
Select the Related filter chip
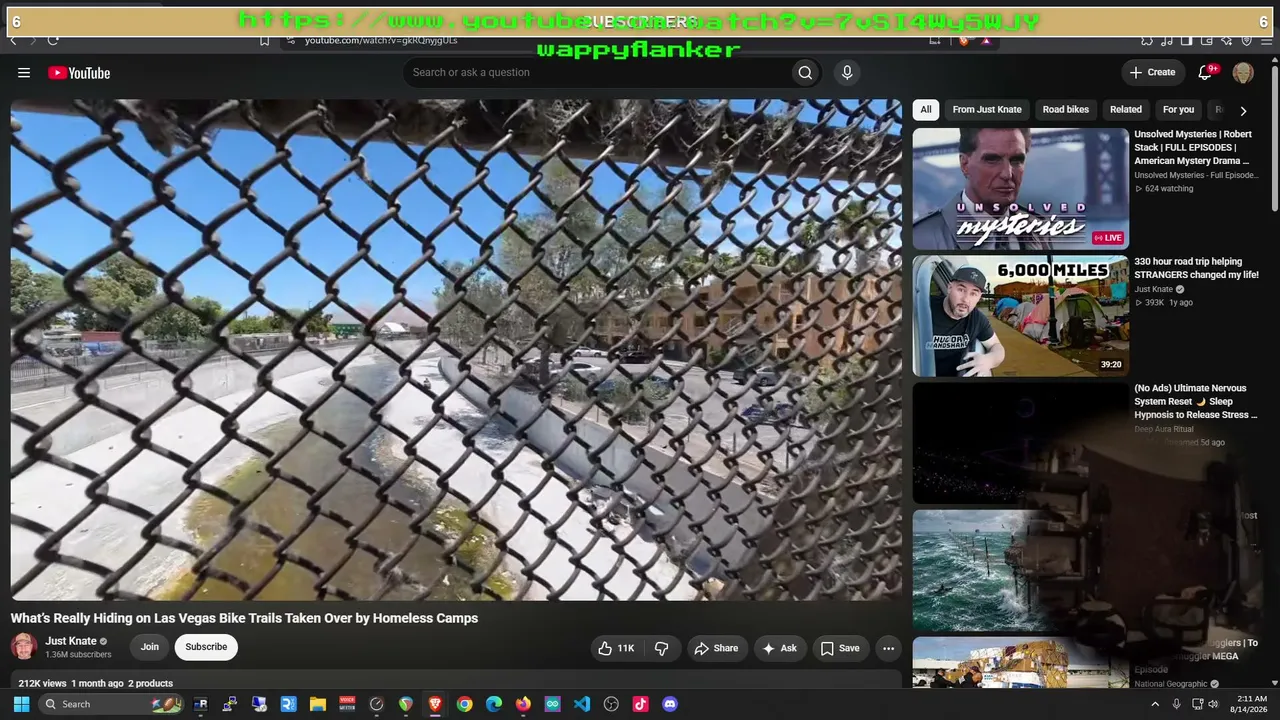tap(1125, 110)
